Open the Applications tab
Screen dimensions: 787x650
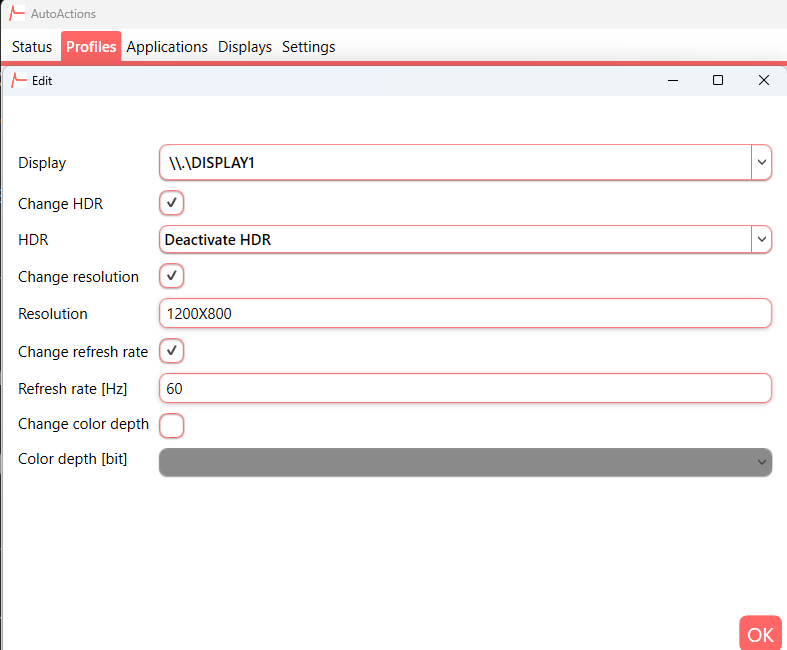[x=167, y=47]
